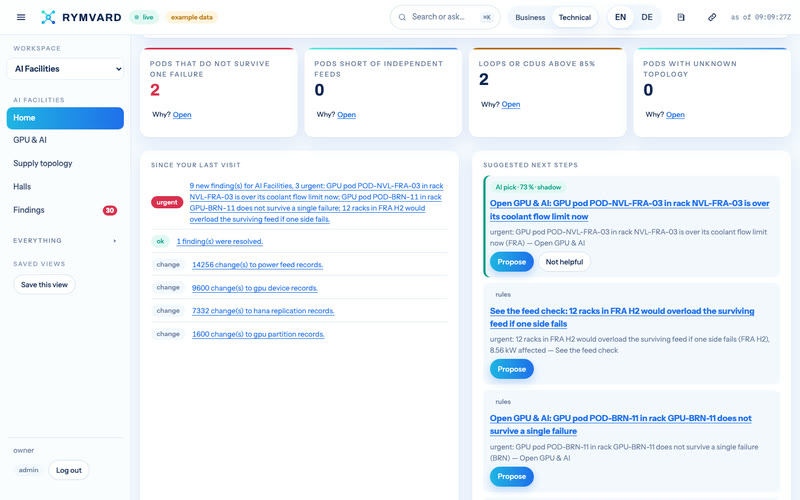This screenshot has height=500, width=800.
Task: Click the save report icon in header
Action: [x=681, y=17]
